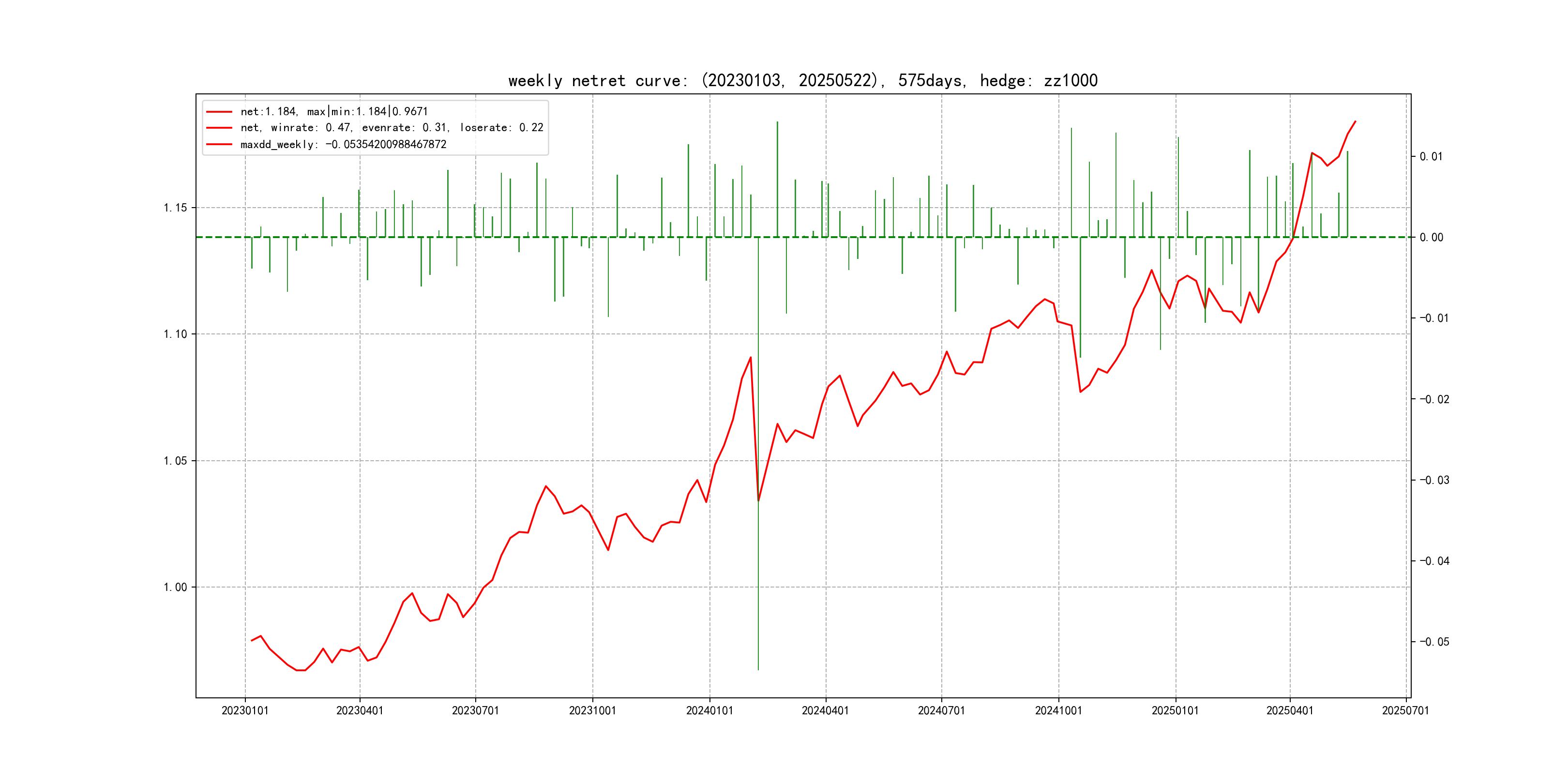Click the 0.00 right axis label
The image size is (1568, 784).
[1431, 238]
